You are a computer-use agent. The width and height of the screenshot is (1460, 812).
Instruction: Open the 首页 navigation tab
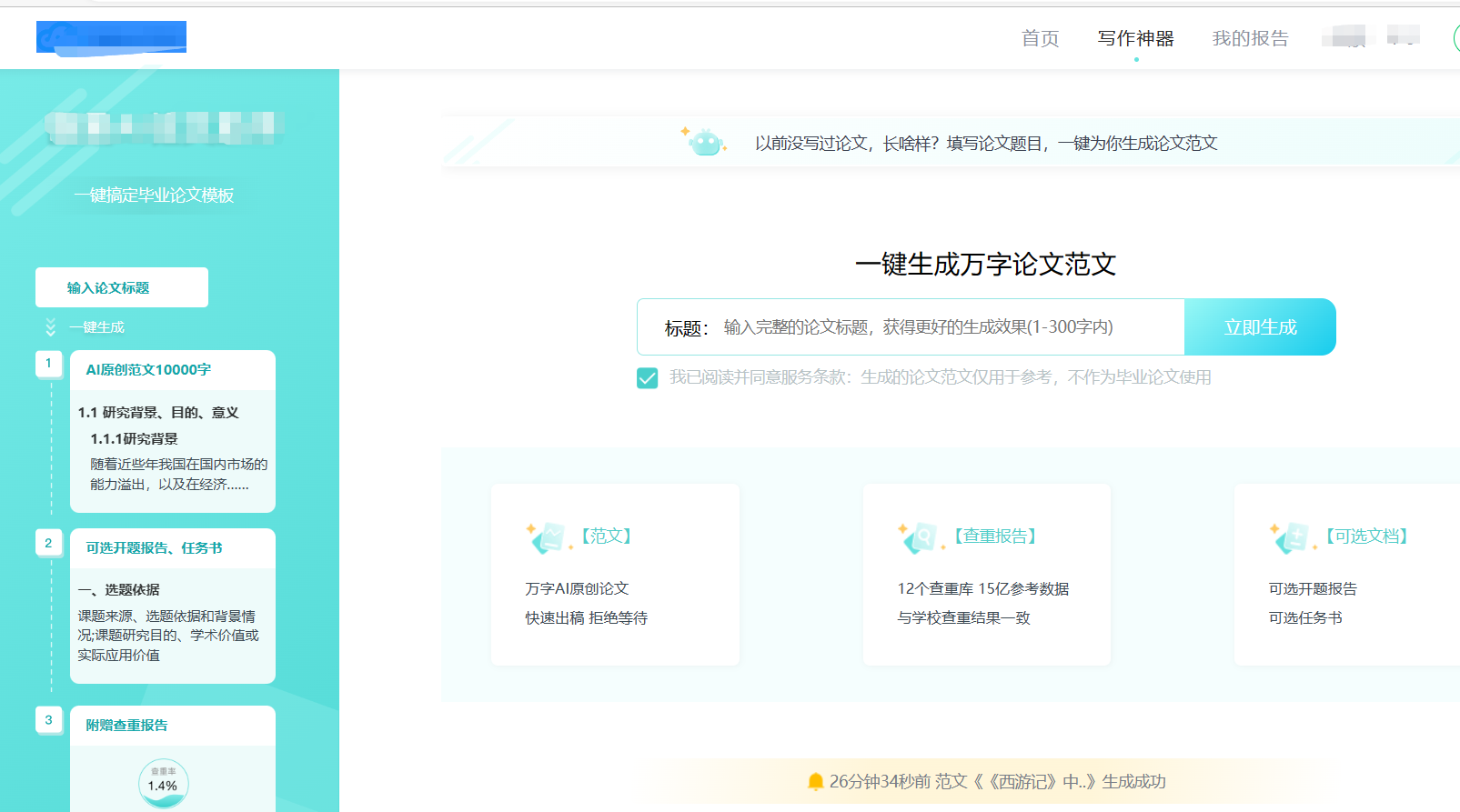tap(1040, 38)
